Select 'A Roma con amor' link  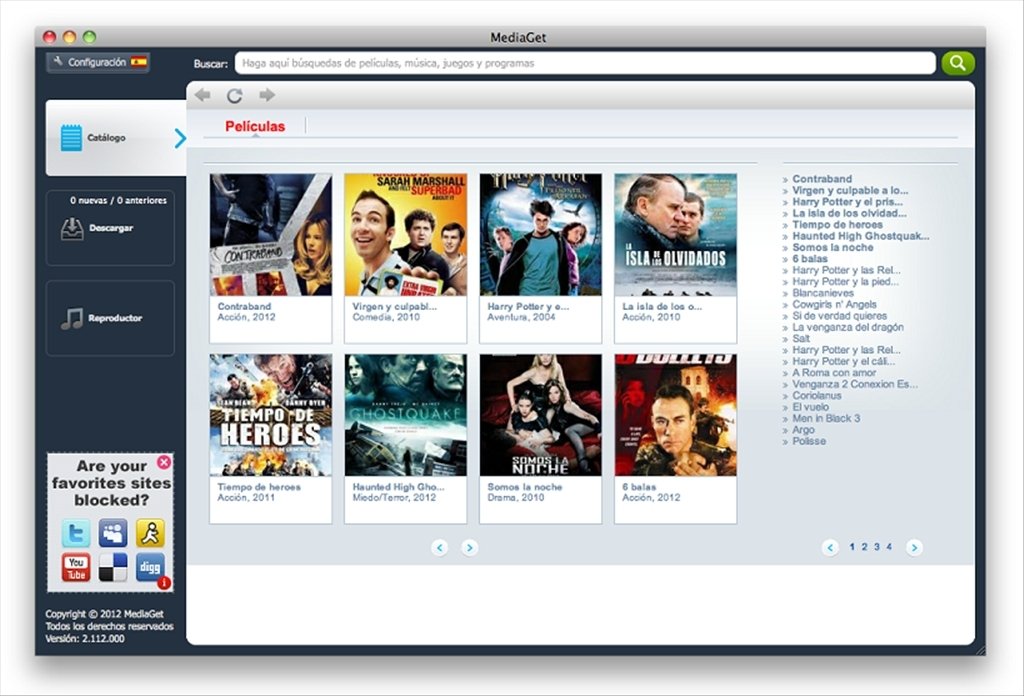pyautogui.click(x=834, y=373)
